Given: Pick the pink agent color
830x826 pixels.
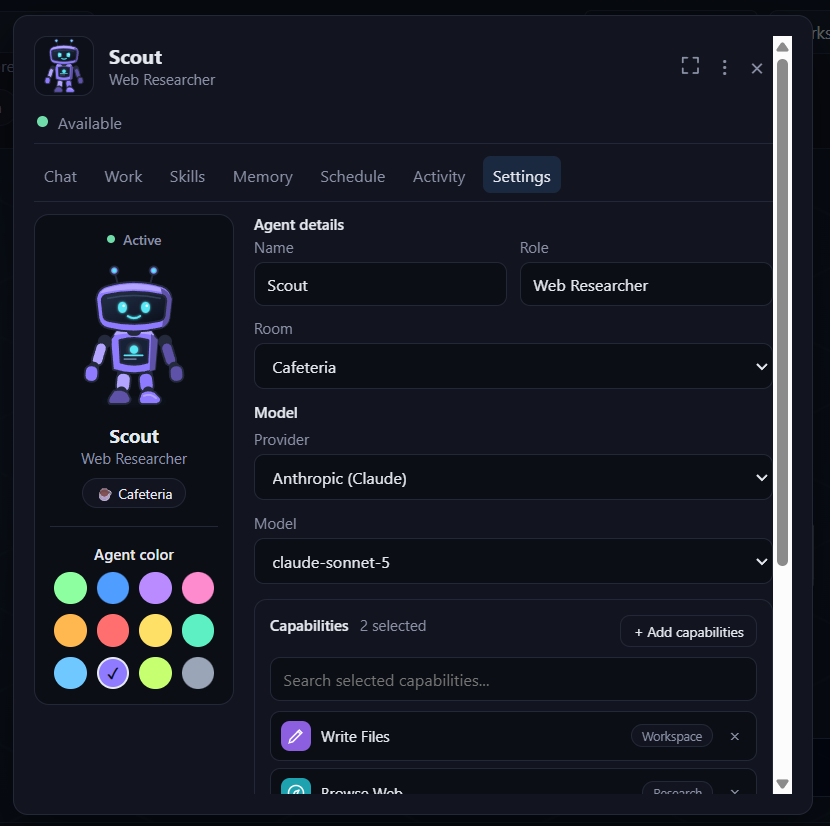Looking at the screenshot, I should coord(198,588).
